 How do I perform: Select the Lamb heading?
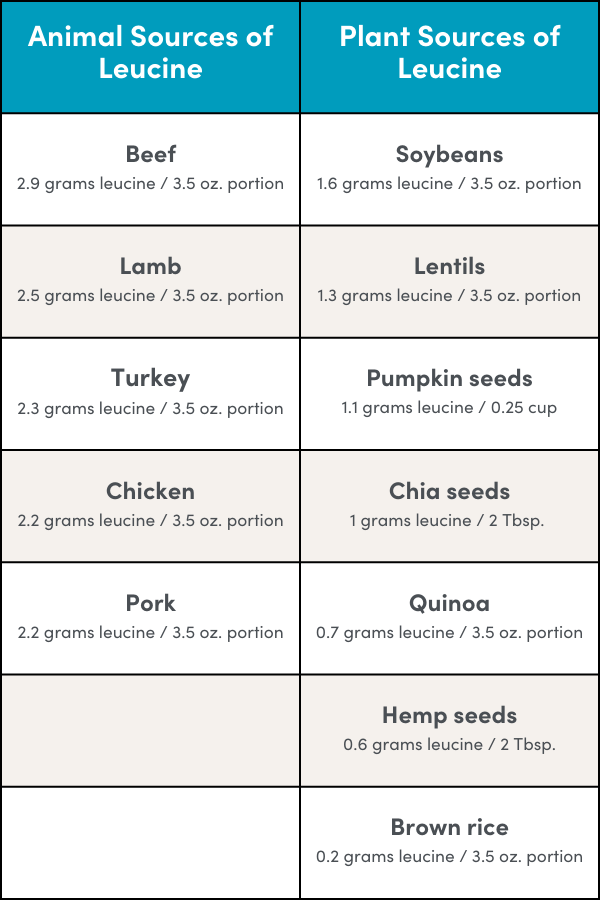click(150, 266)
